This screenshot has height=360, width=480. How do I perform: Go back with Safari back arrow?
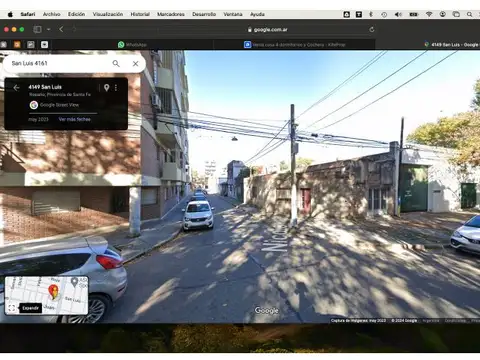pyautogui.click(x=61, y=29)
